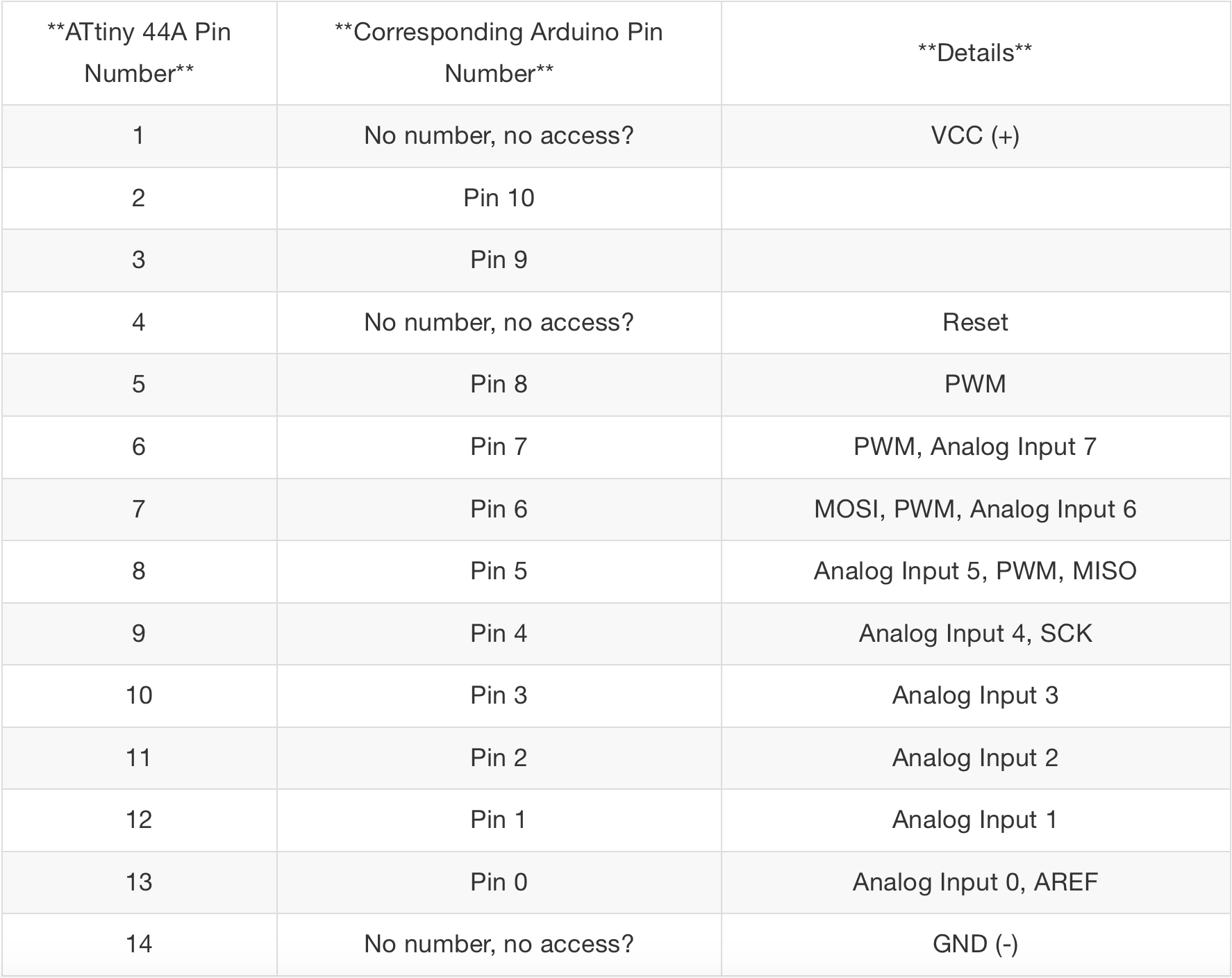Screen dimensions: 1232x978
Task: Select the Analog Input 0, AREF cell
Action: pos(975,882)
